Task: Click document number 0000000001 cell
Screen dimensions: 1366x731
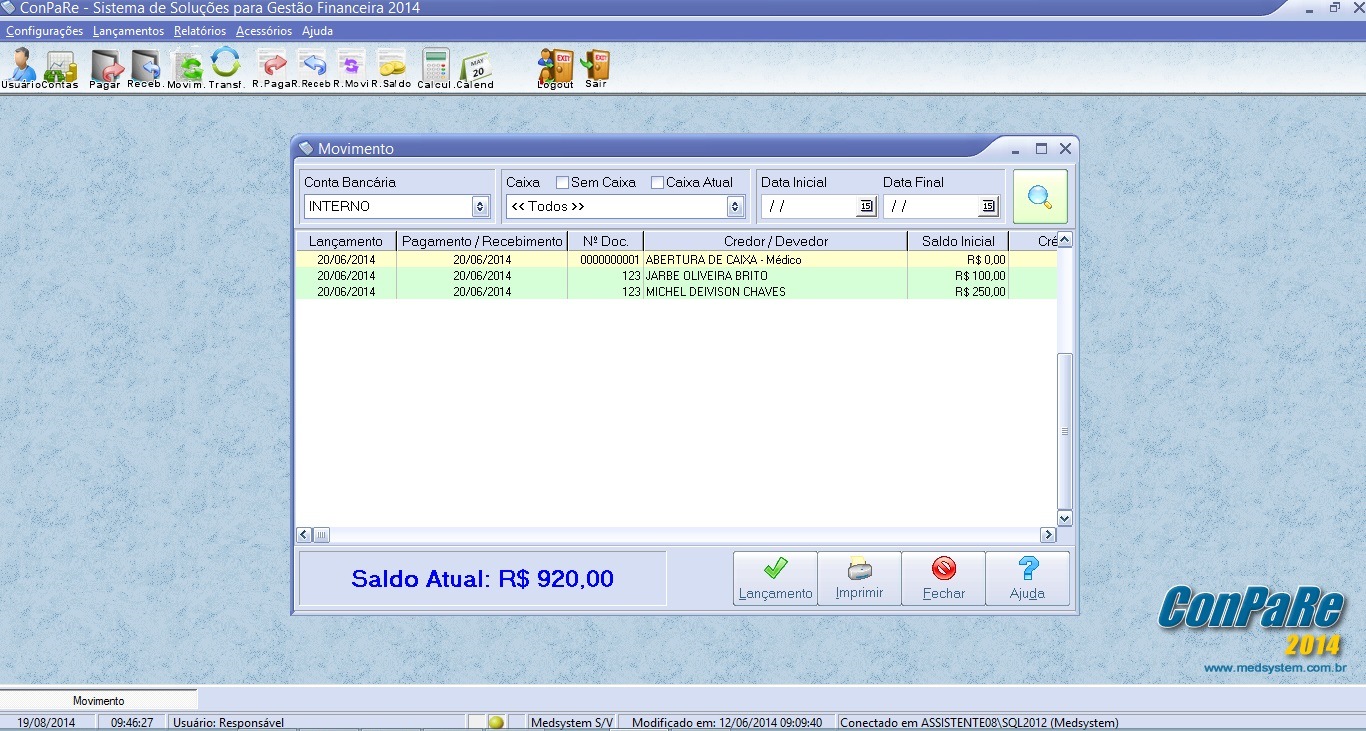Action: pyautogui.click(x=606, y=259)
